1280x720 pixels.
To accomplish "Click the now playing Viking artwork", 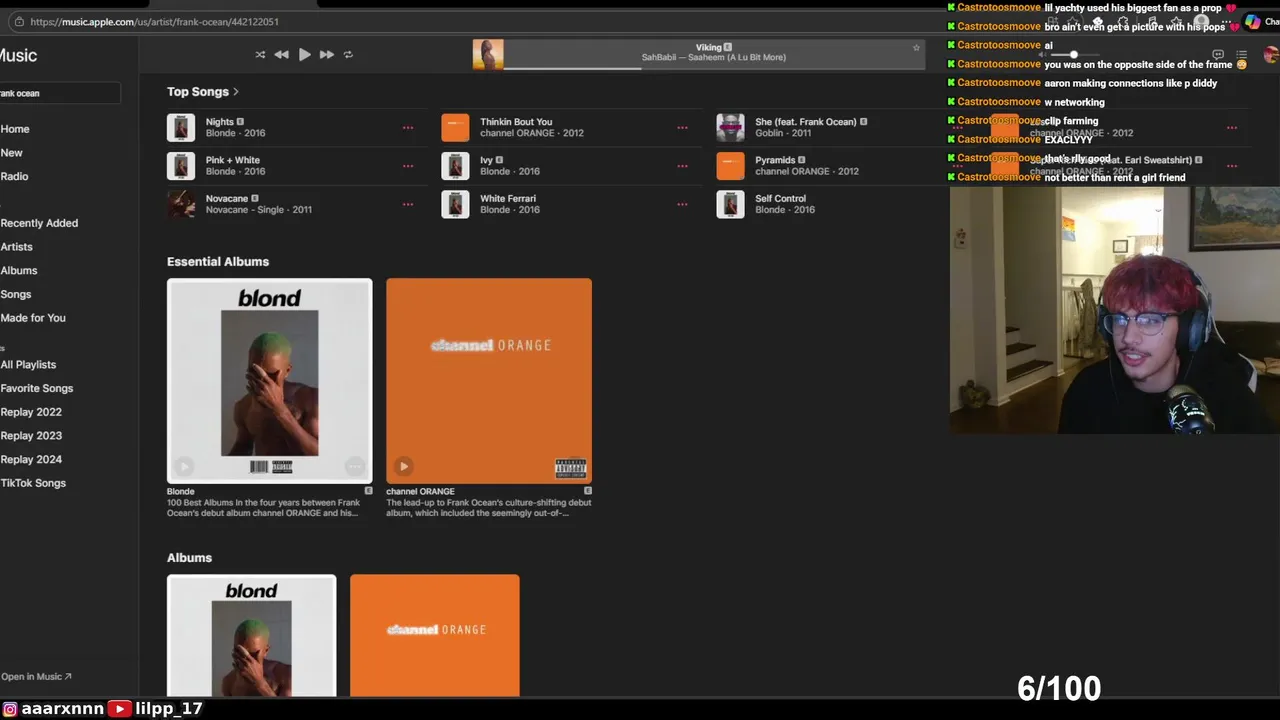I will [488, 54].
